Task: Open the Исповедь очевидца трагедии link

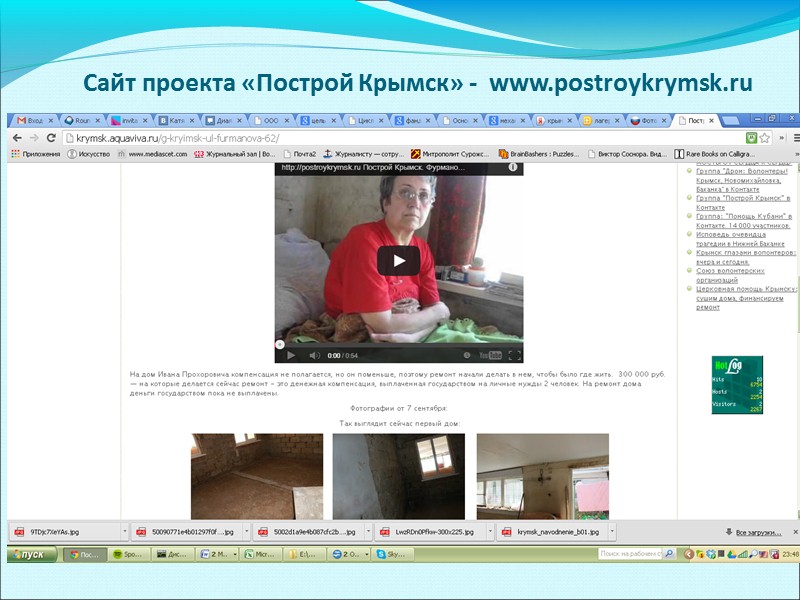Action: coord(740,239)
